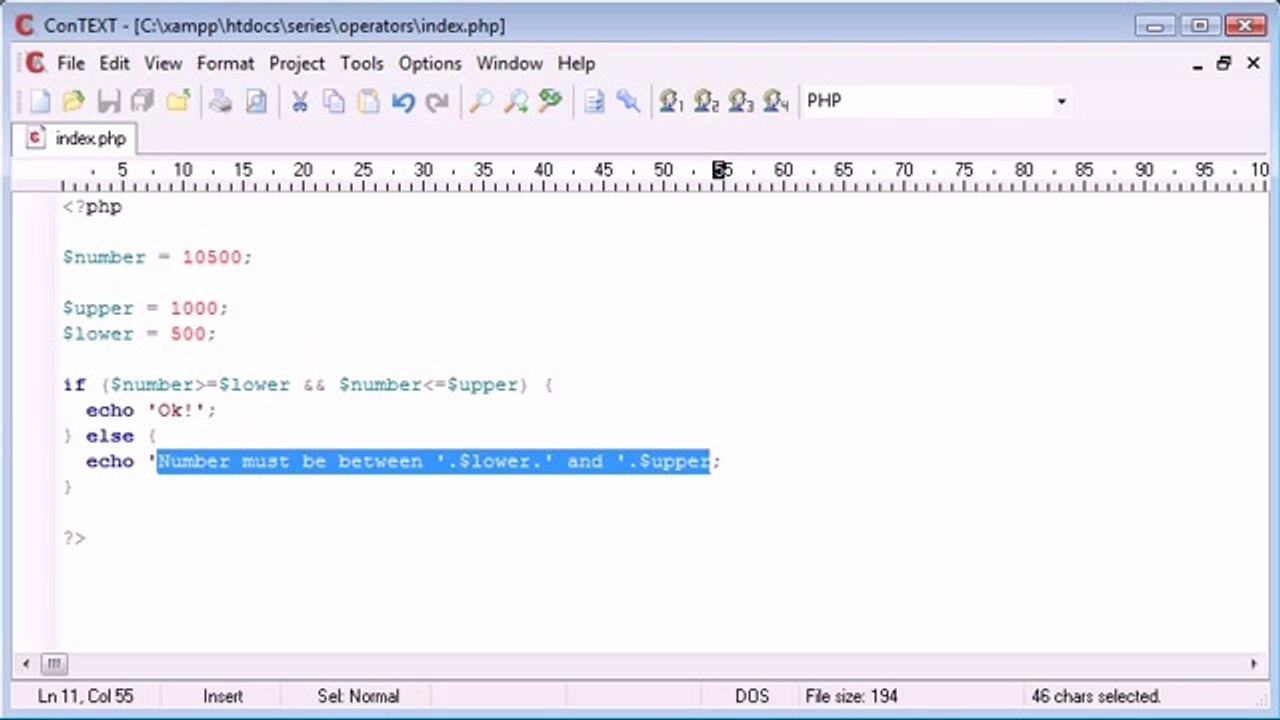This screenshot has height=720, width=1280.
Task: Click the Redo arrow icon
Action: pyautogui.click(x=437, y=101)
